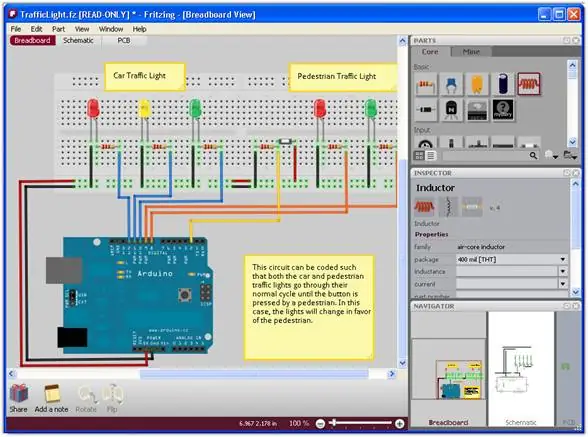Click the Fritzing app icon in title bar
The height and width of the screenshot is (437, 588).
(13, 14)
